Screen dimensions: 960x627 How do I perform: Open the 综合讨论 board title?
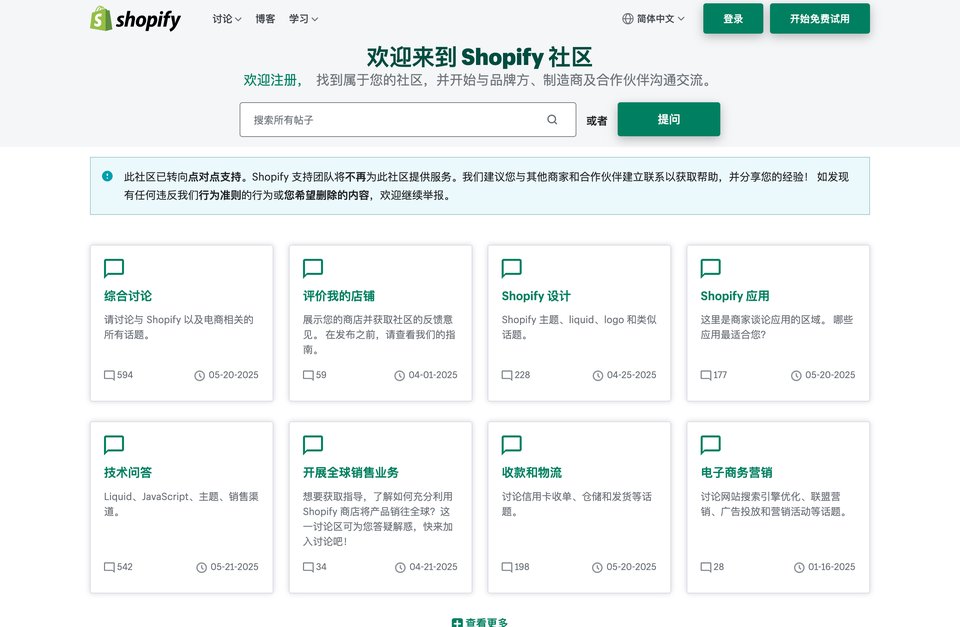pyautogui.click(x=128, y=296)
